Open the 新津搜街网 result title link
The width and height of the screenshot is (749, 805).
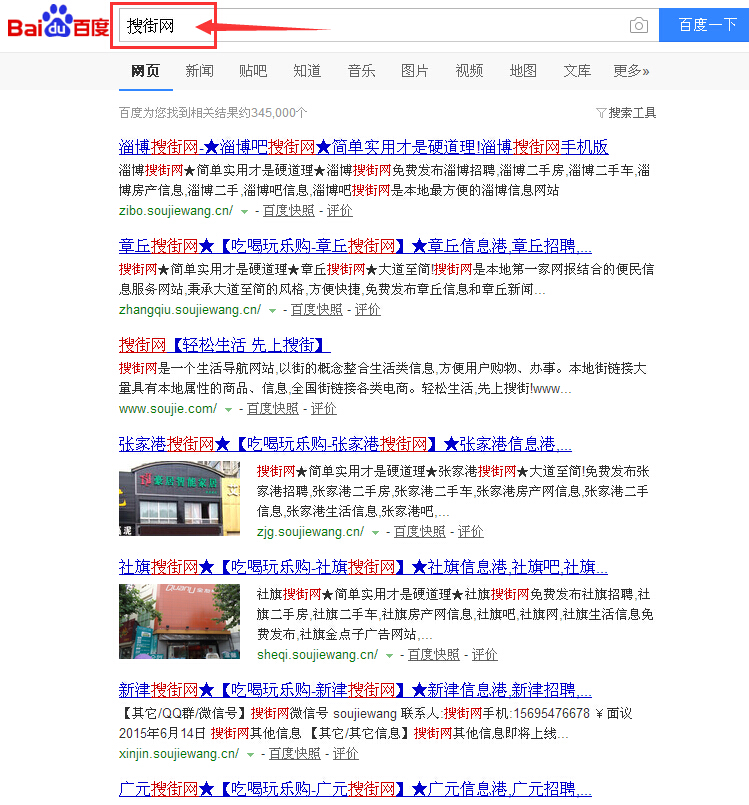click(355, 690)
